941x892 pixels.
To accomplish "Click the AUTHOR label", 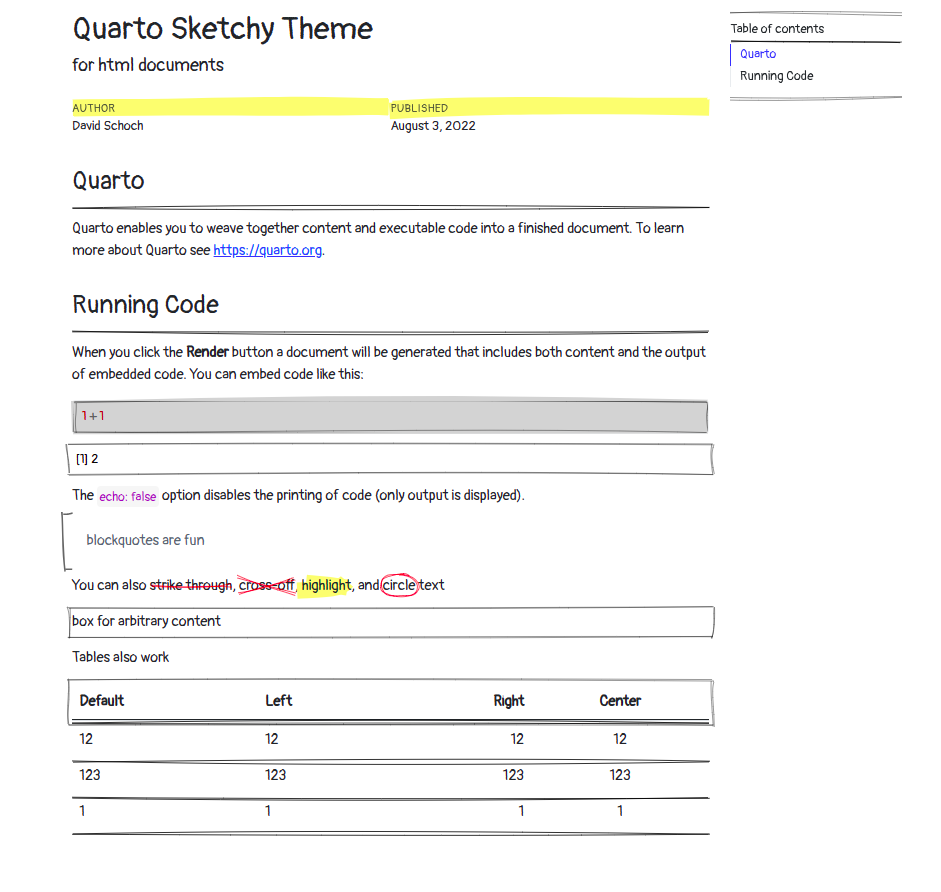I will pos(94,108).
